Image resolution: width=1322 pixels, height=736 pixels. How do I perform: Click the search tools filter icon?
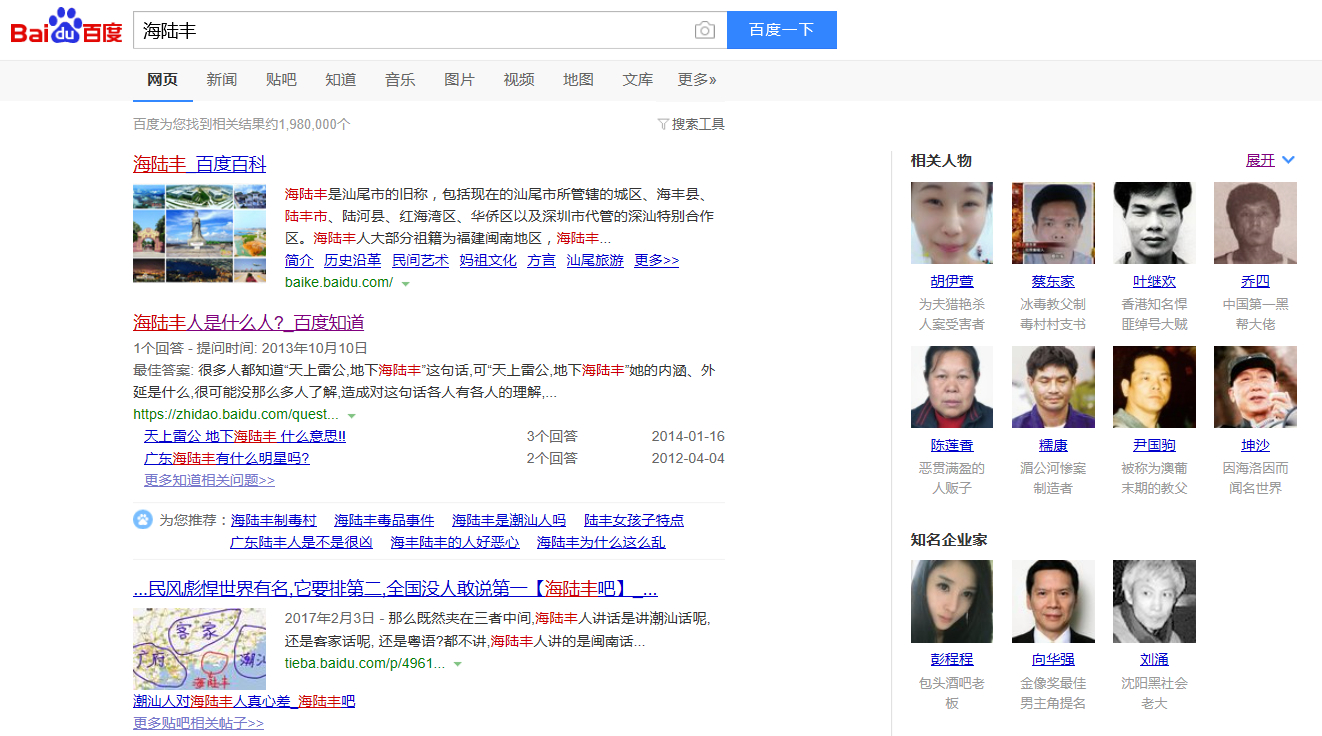[x=663, y=124]
